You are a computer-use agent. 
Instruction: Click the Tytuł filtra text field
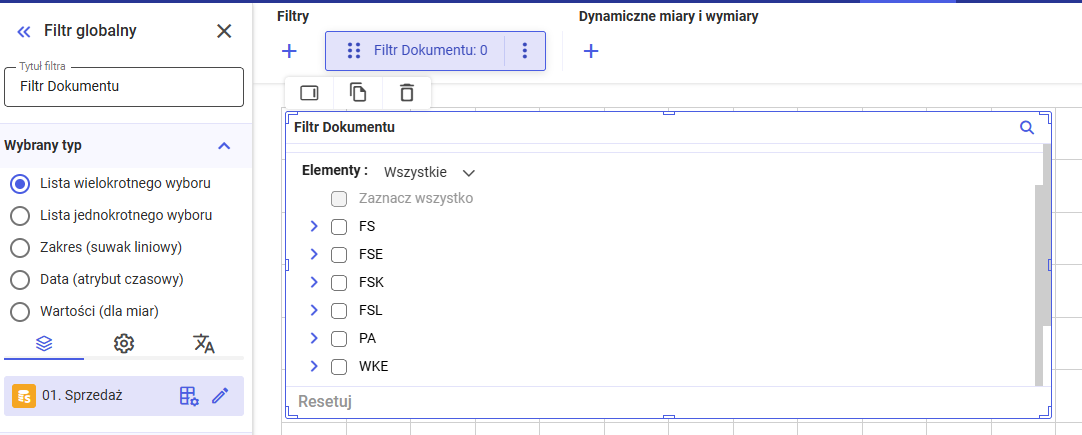pyautogui.click(x=124, y=87)
